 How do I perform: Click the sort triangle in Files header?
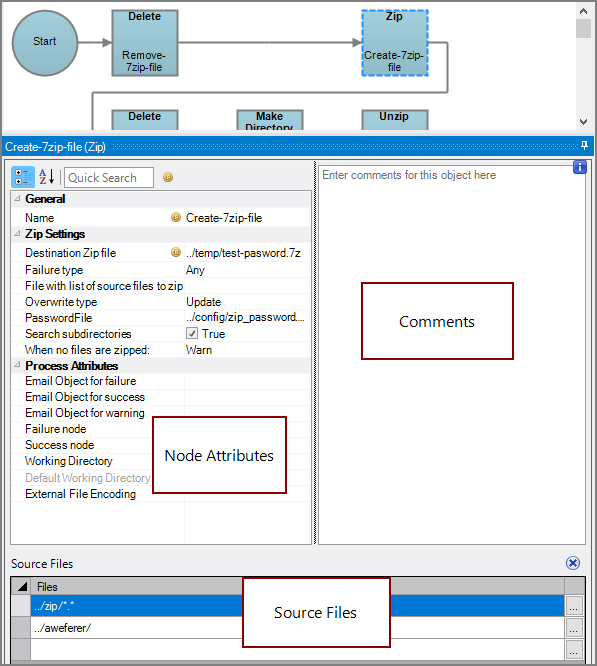[22, 587]
